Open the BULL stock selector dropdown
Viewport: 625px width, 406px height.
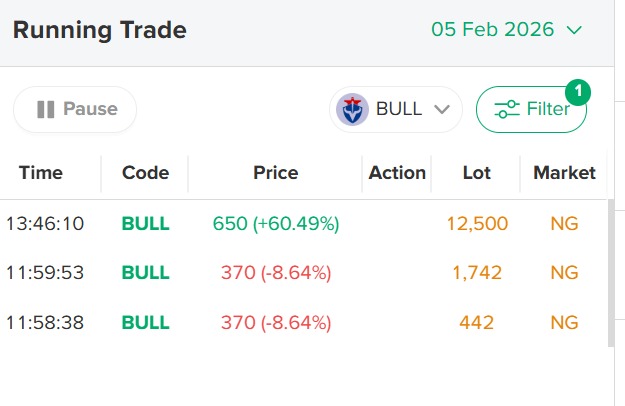(x=396, y=110)
